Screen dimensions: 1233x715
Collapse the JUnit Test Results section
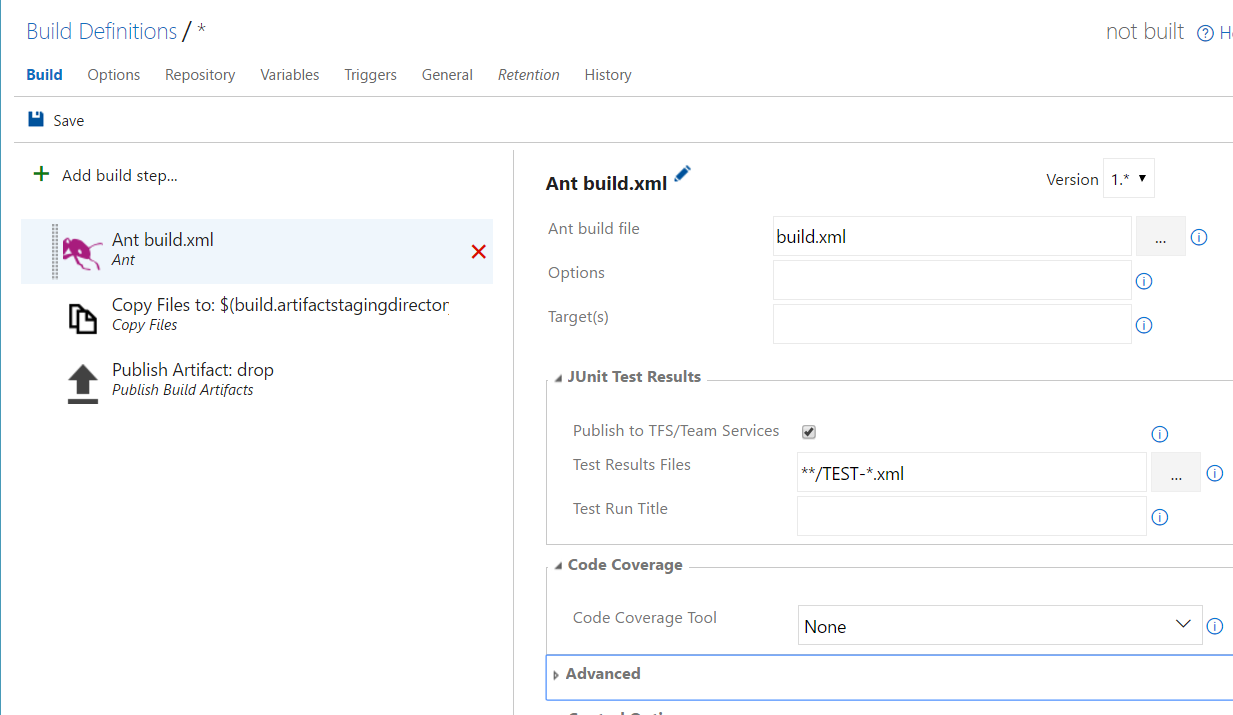(x=557, y=378)
